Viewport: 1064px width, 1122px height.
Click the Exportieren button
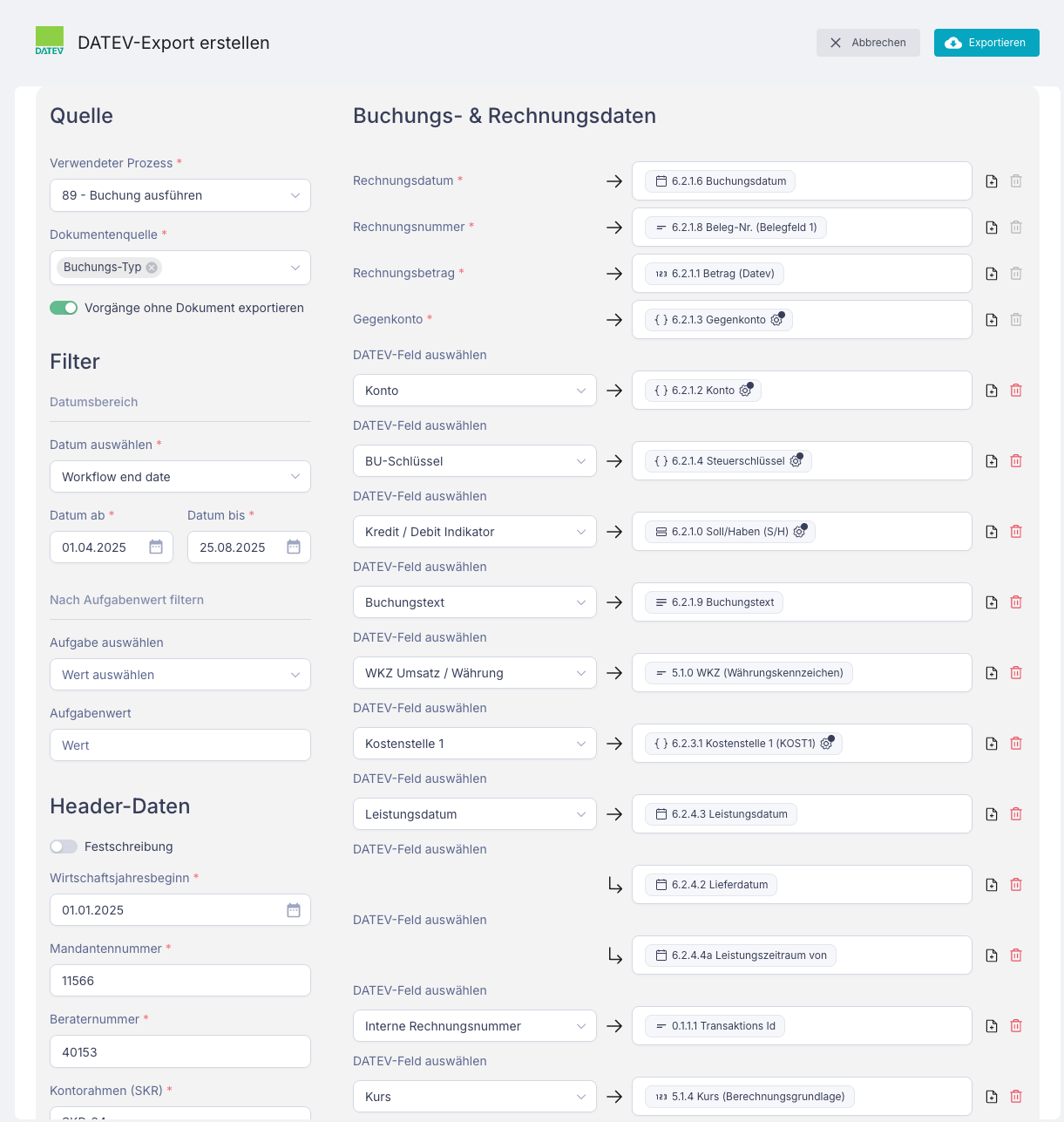986,43
